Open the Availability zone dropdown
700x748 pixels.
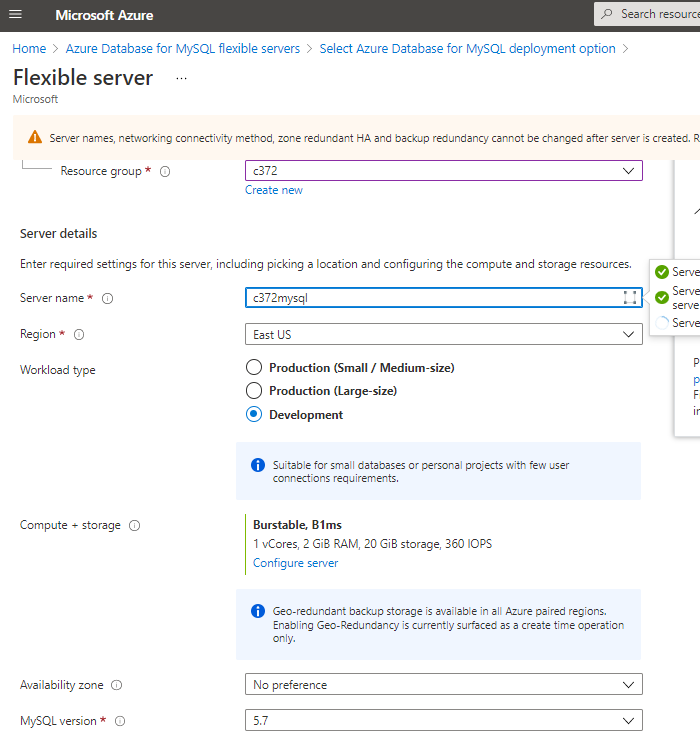[444, 685]
